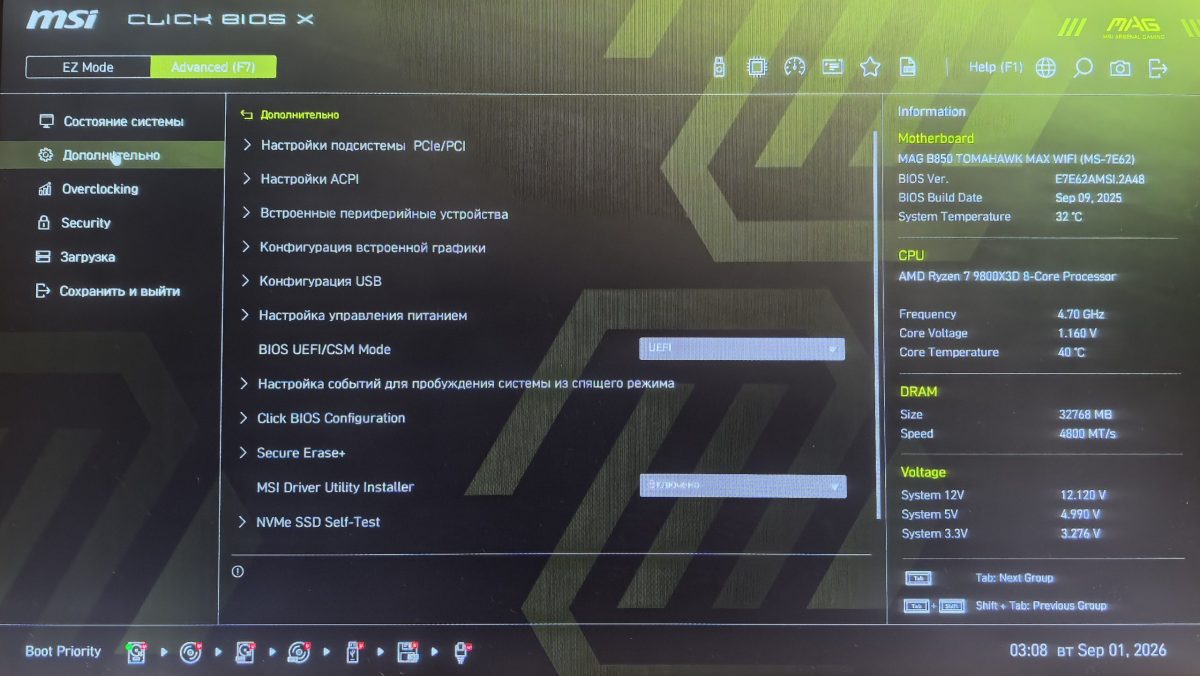This screenshot has width=1200, height=676.
Task: Open the MSI Driver Utility Installer dropdown
Action: pos(743,486)
